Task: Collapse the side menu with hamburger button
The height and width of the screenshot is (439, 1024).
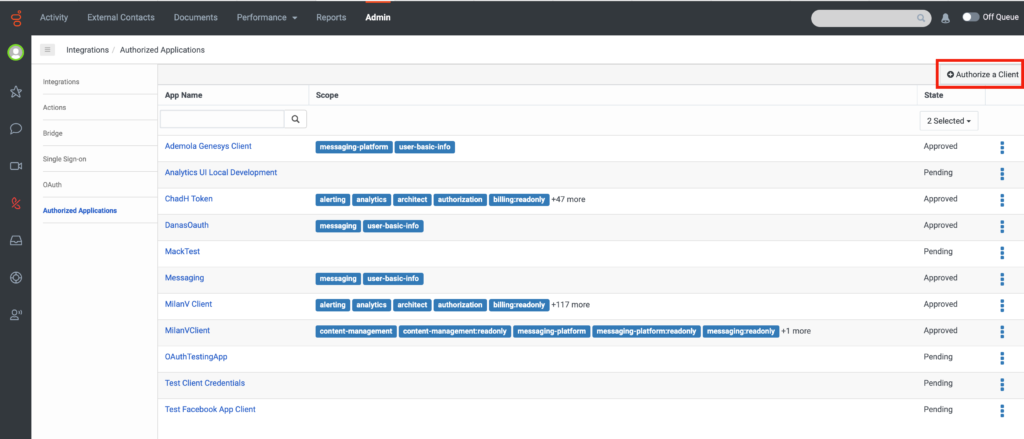Action: (47, 50)
